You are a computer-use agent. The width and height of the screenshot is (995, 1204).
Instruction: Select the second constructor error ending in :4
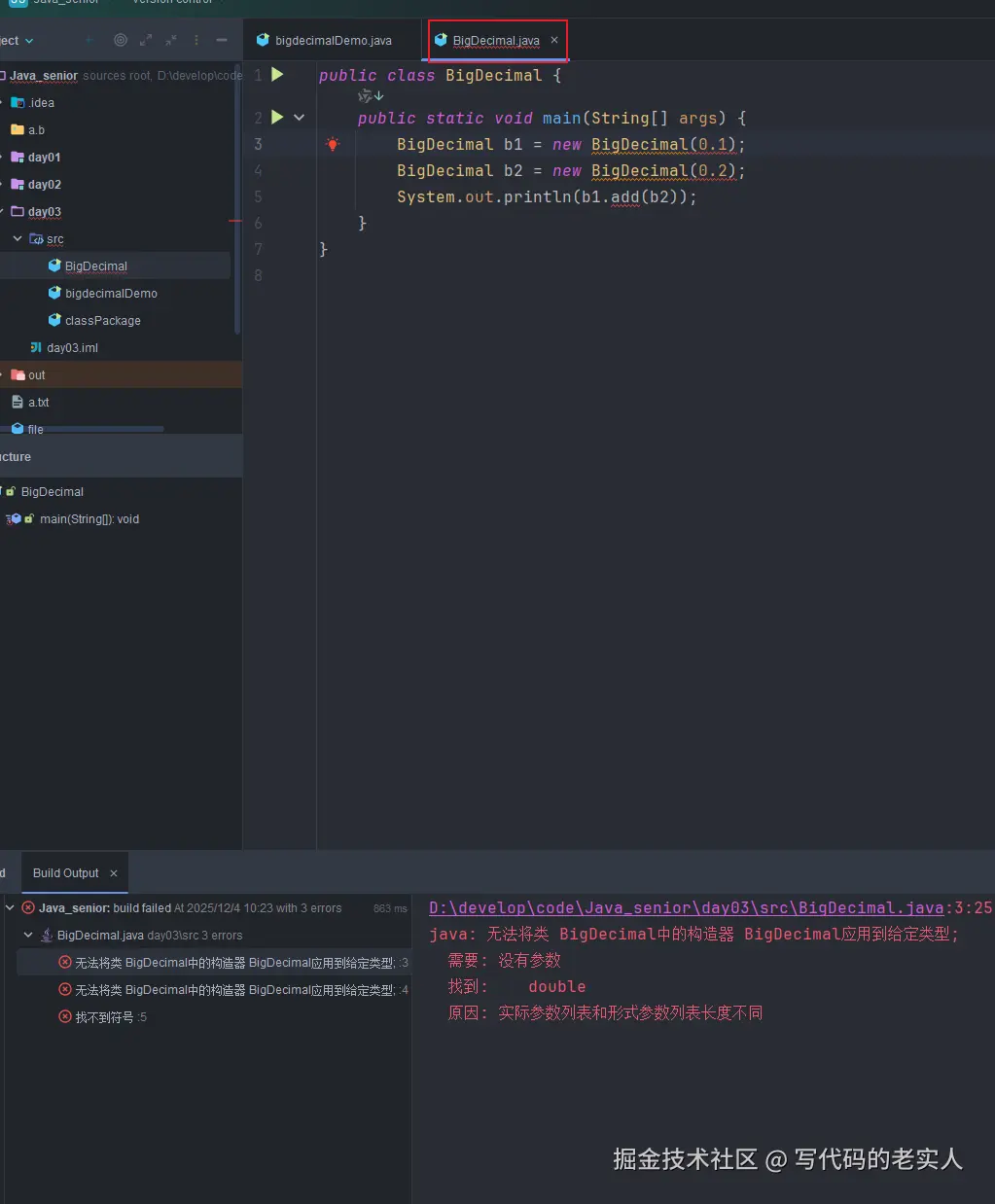[x=233, y=990]
